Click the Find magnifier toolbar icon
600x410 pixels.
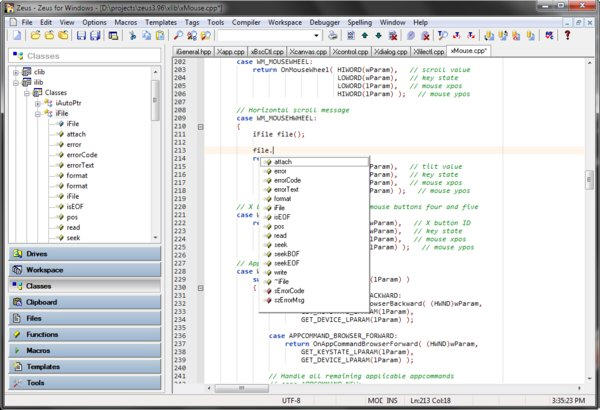click(178, 35)
